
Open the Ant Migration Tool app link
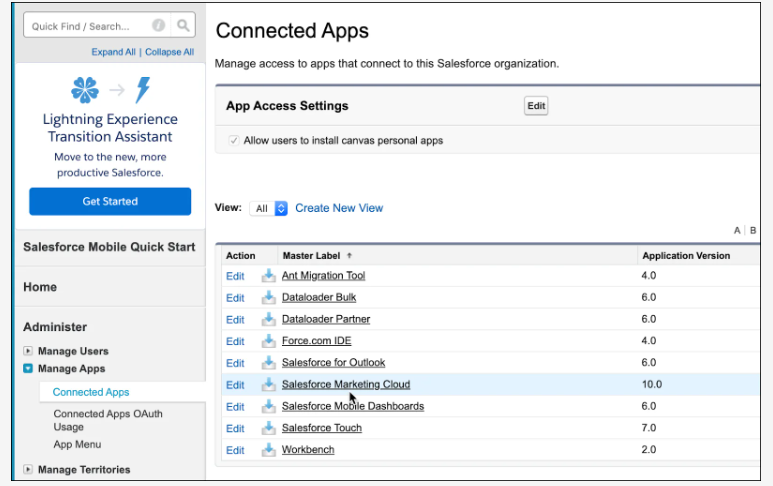coord(323,276)
